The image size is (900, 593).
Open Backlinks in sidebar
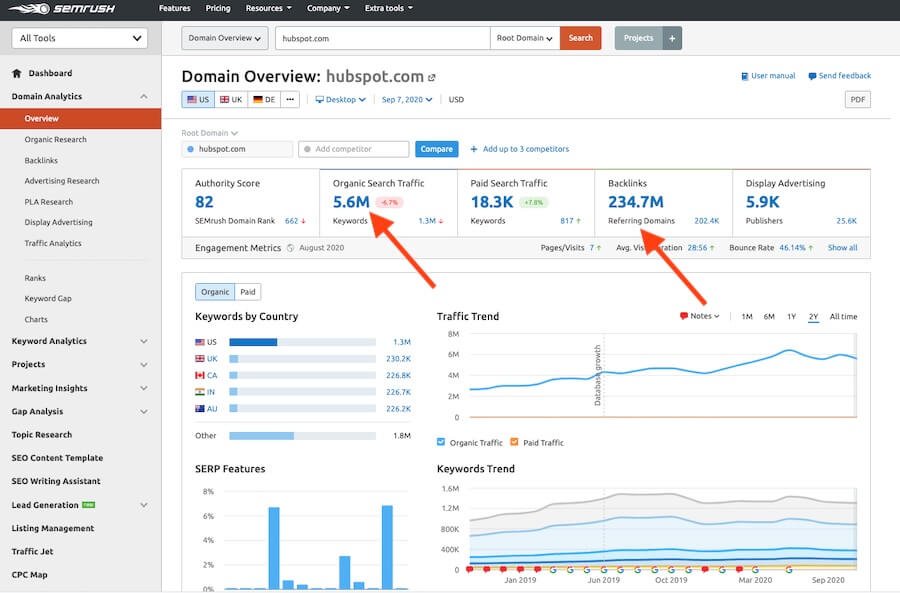(41, 160)
